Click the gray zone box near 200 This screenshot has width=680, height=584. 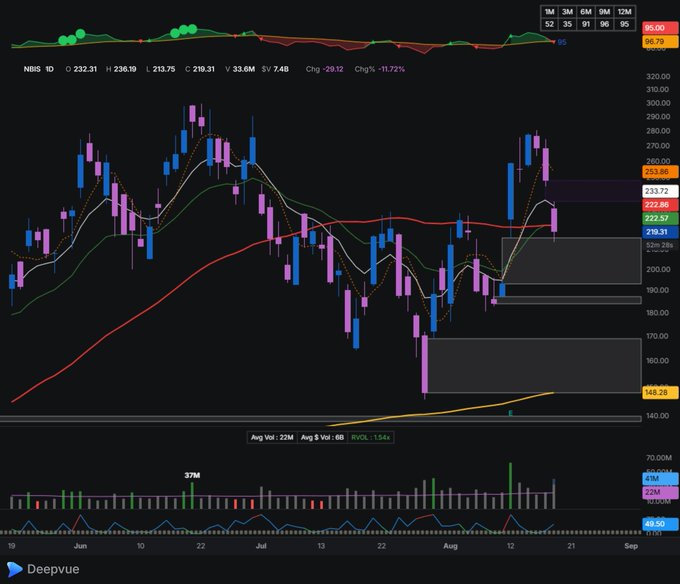(x=572, y=261)
